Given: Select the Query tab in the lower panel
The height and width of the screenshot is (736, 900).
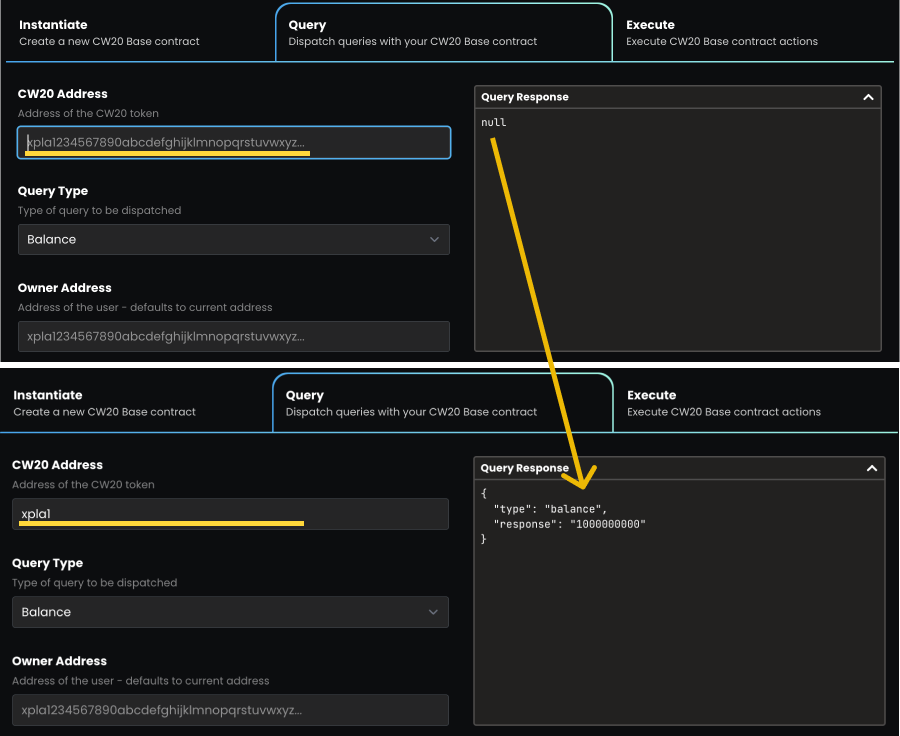Looking at the screenshot, I should click(442, 403).
